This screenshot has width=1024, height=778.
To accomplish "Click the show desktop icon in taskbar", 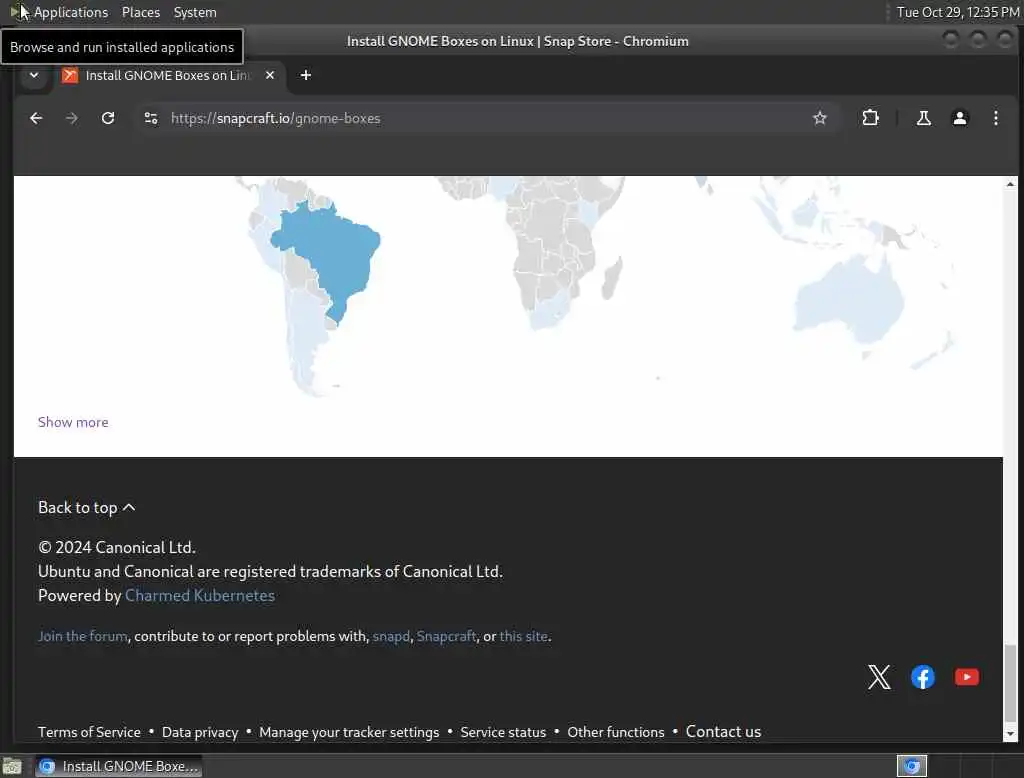I will (x=12, y=766).
